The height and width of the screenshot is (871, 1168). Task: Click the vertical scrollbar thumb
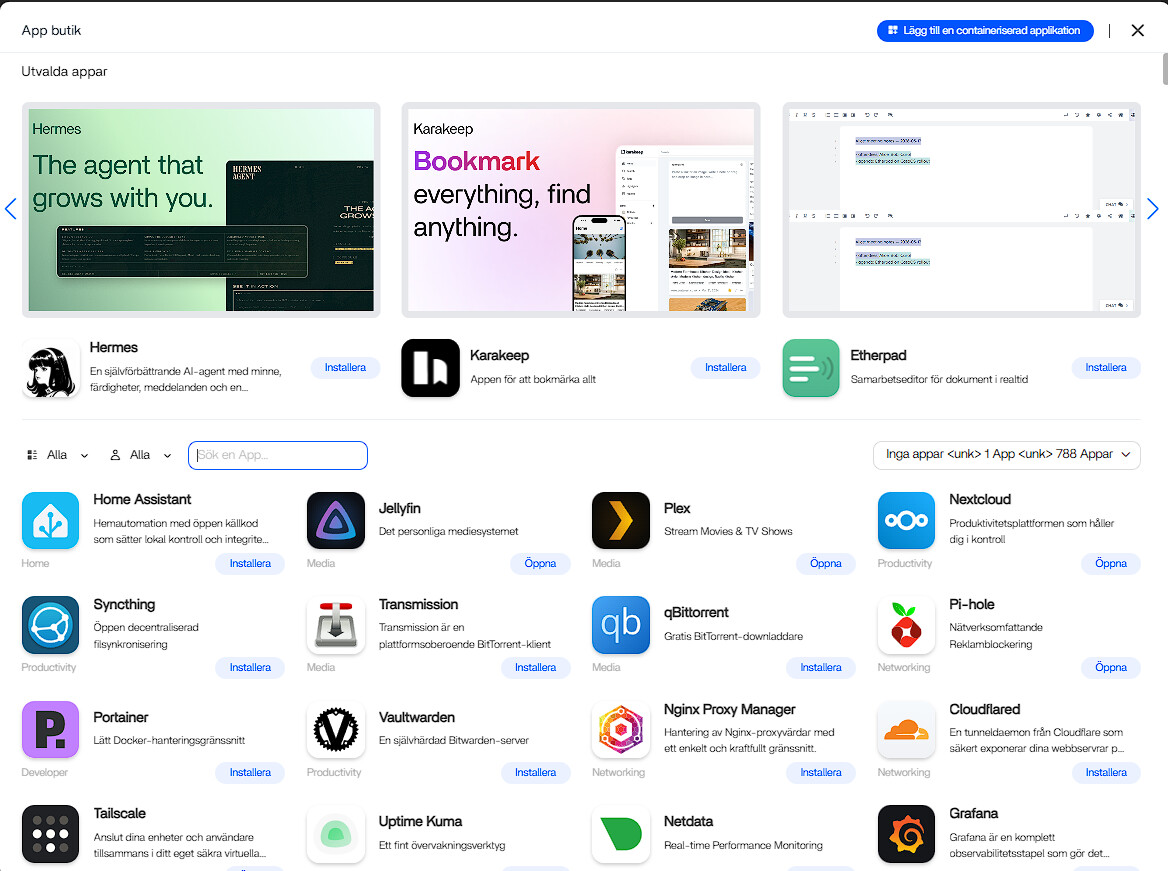tap(1165, 69)
